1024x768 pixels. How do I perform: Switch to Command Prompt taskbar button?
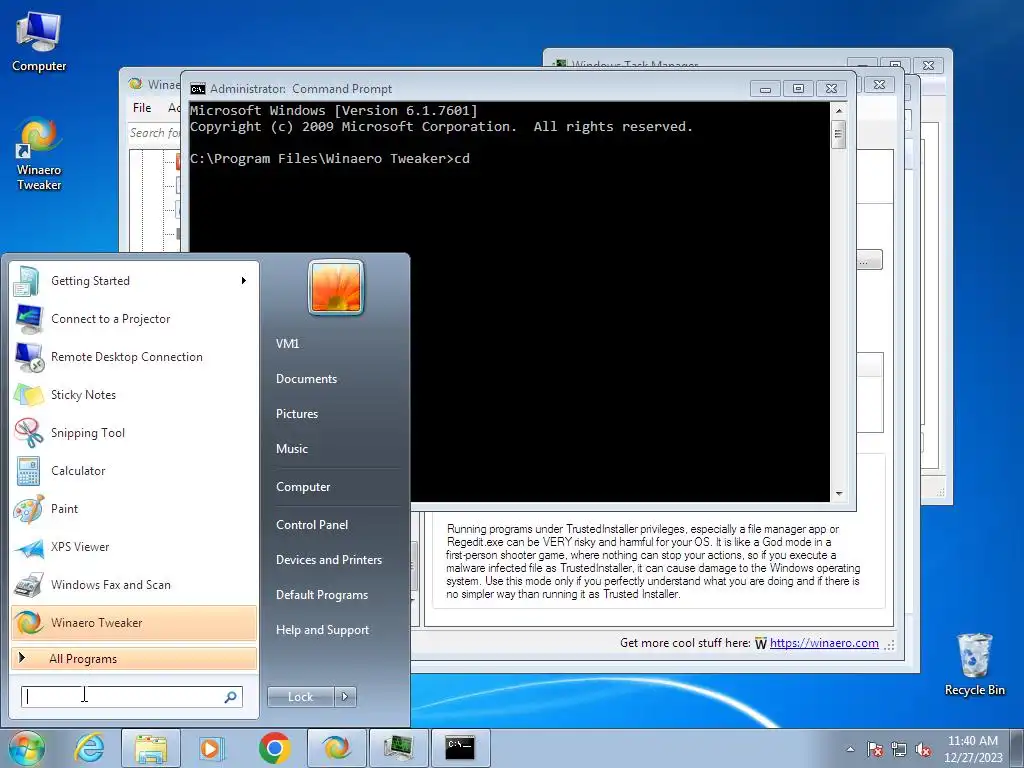tap(460, 748)
